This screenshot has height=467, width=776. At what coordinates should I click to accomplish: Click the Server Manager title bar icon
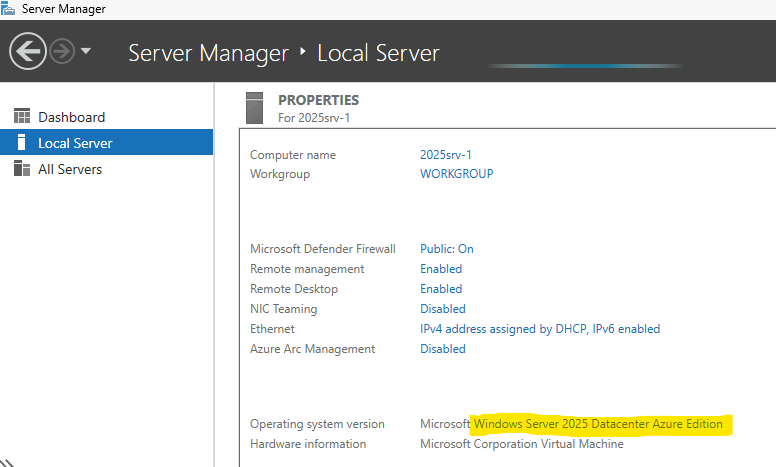pos(8,8)
